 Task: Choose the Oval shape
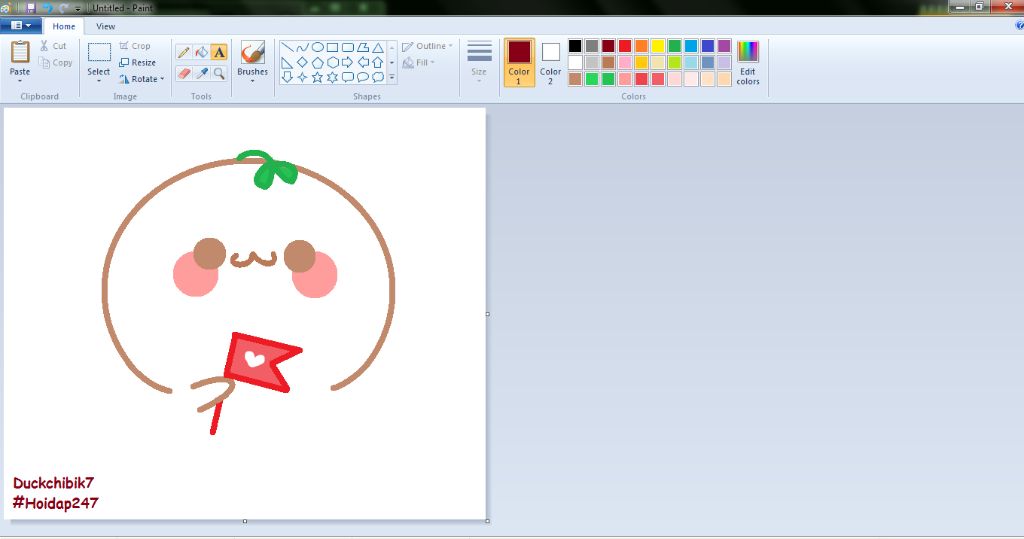coord(317,48)
